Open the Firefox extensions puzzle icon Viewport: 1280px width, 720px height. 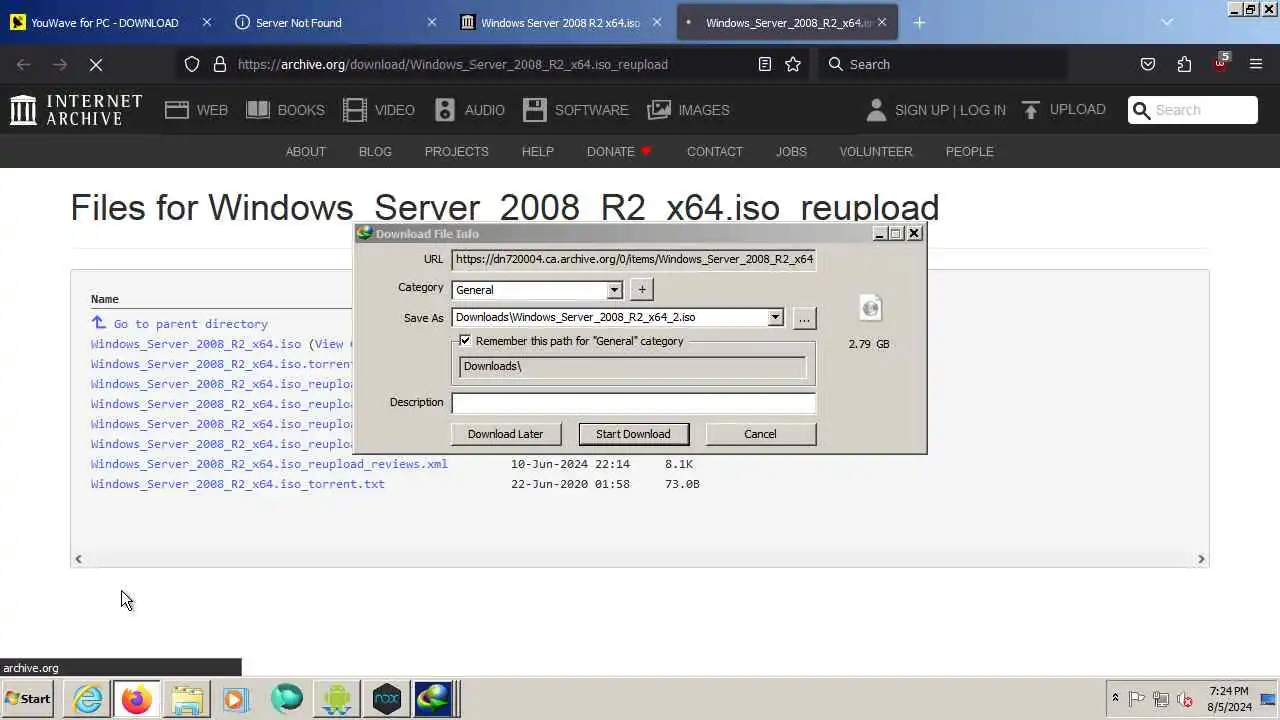coord(1184,64)
